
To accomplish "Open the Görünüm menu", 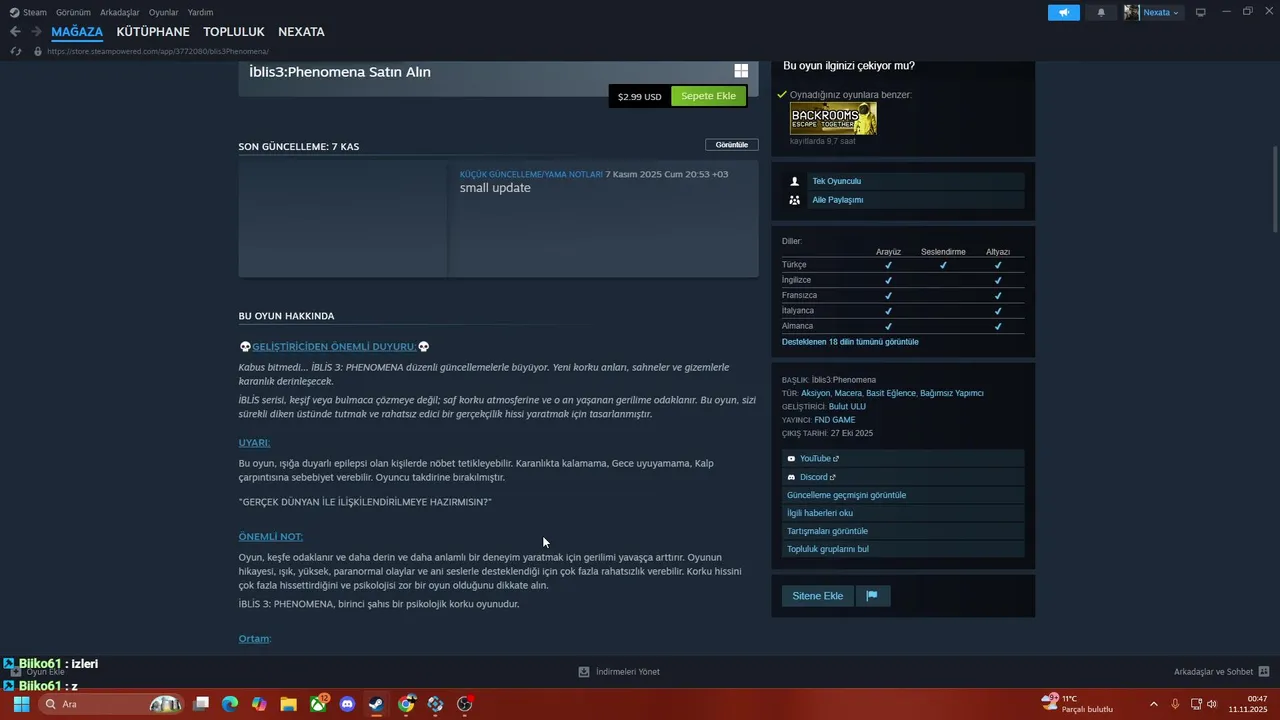I will click(73, 12).
